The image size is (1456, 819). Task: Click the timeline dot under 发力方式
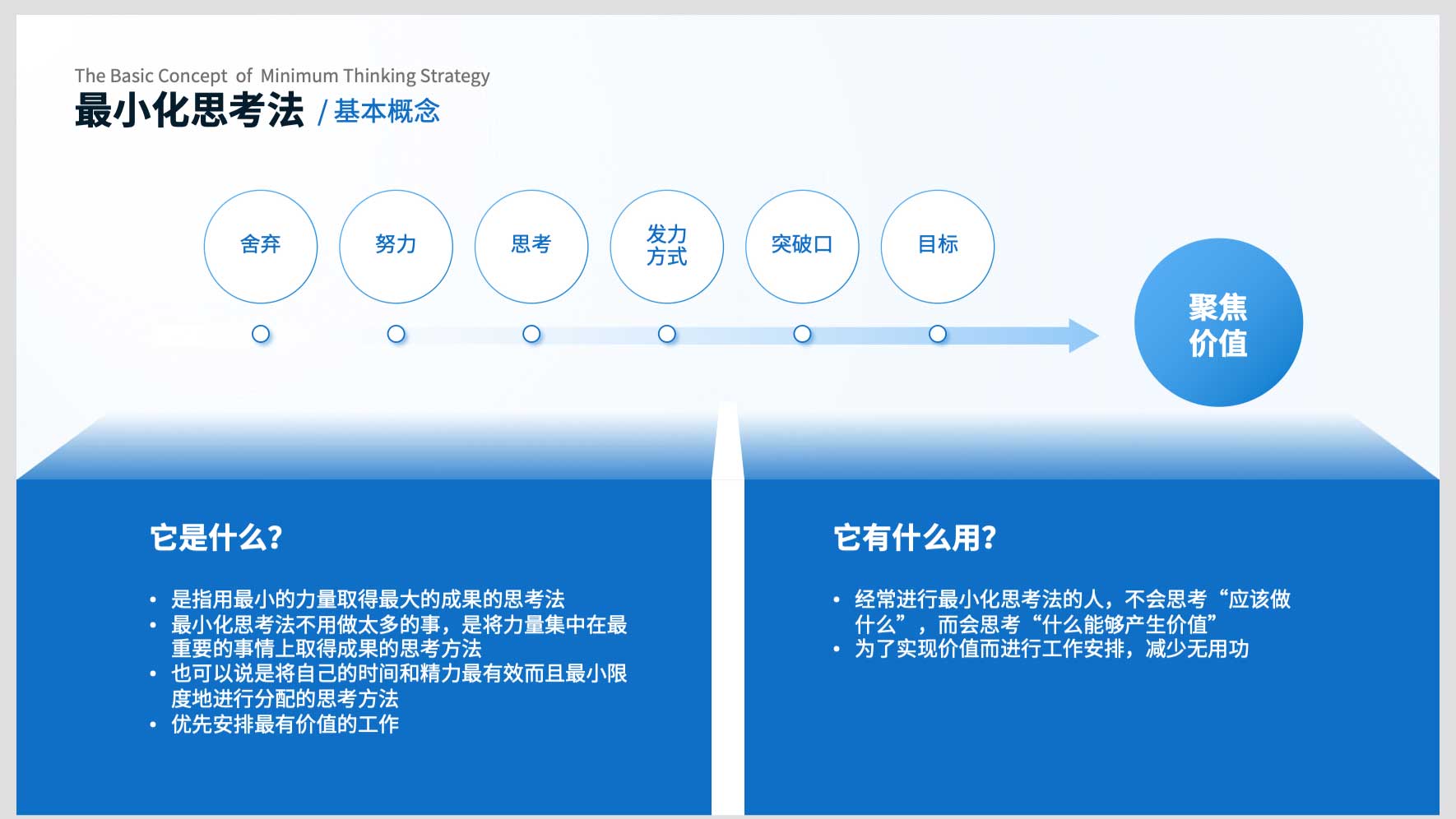[667, 334]
